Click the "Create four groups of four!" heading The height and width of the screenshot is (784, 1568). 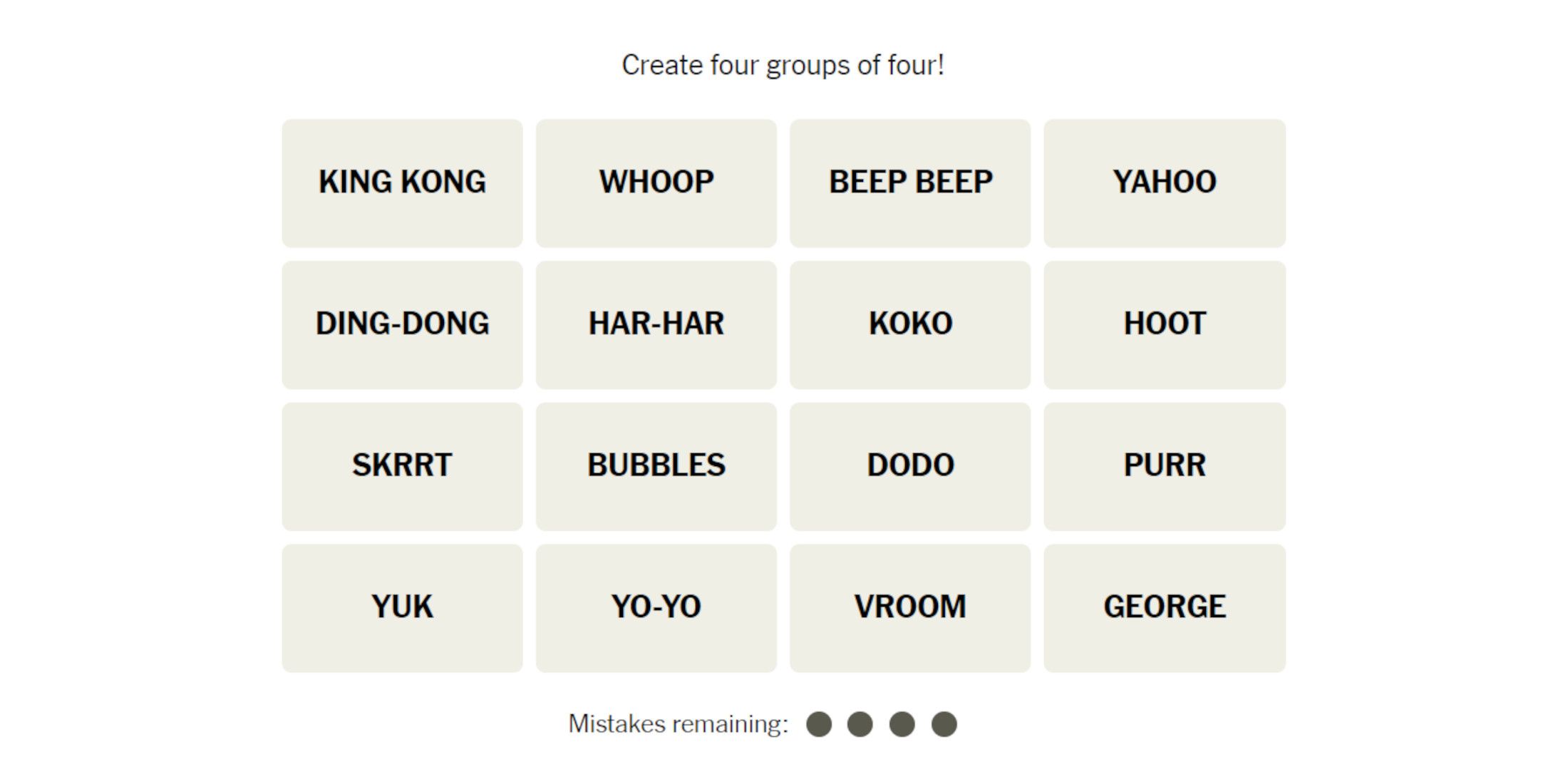click(783, 65)
